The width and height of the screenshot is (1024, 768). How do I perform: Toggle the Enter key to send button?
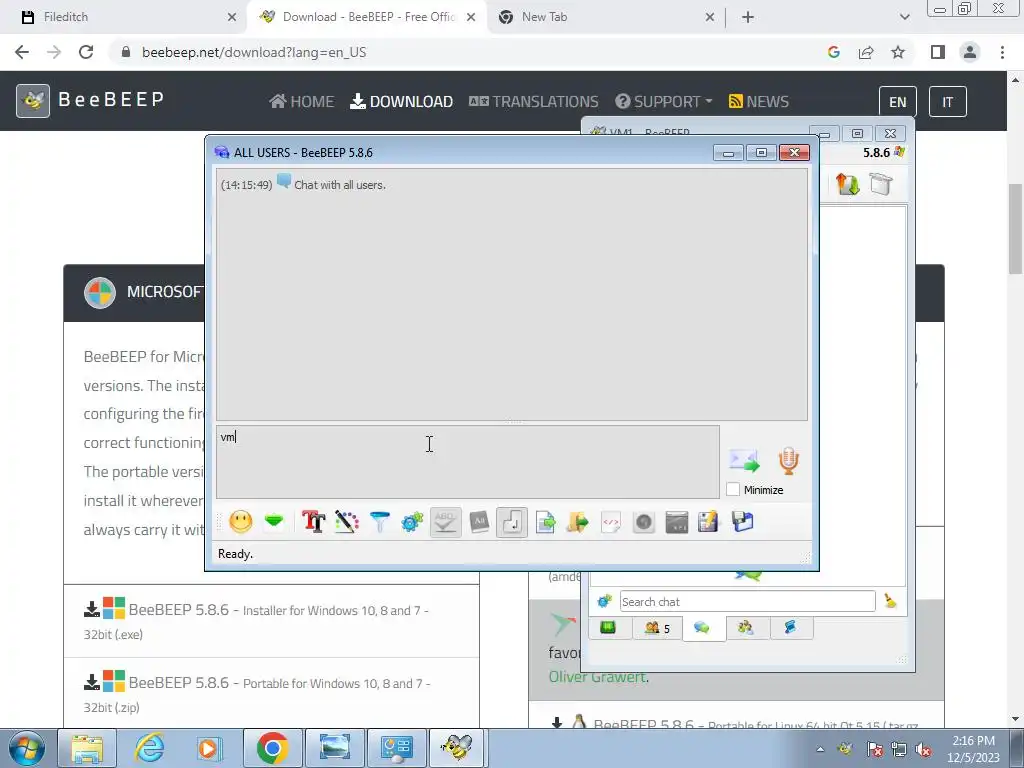point(512,522)
